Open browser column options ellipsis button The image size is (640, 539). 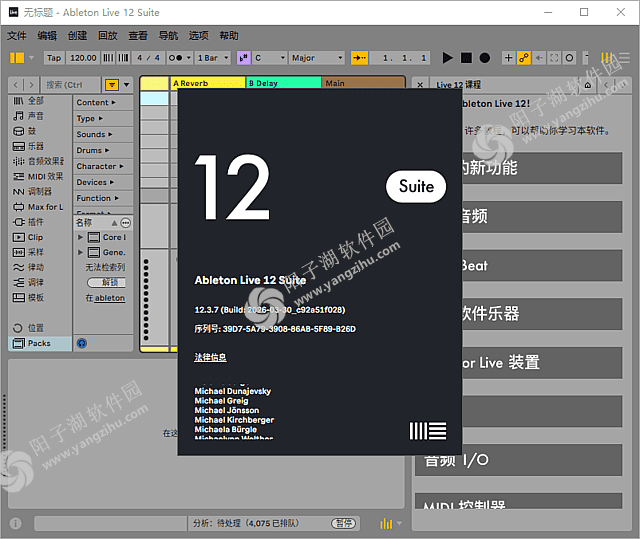click(126, 223)
